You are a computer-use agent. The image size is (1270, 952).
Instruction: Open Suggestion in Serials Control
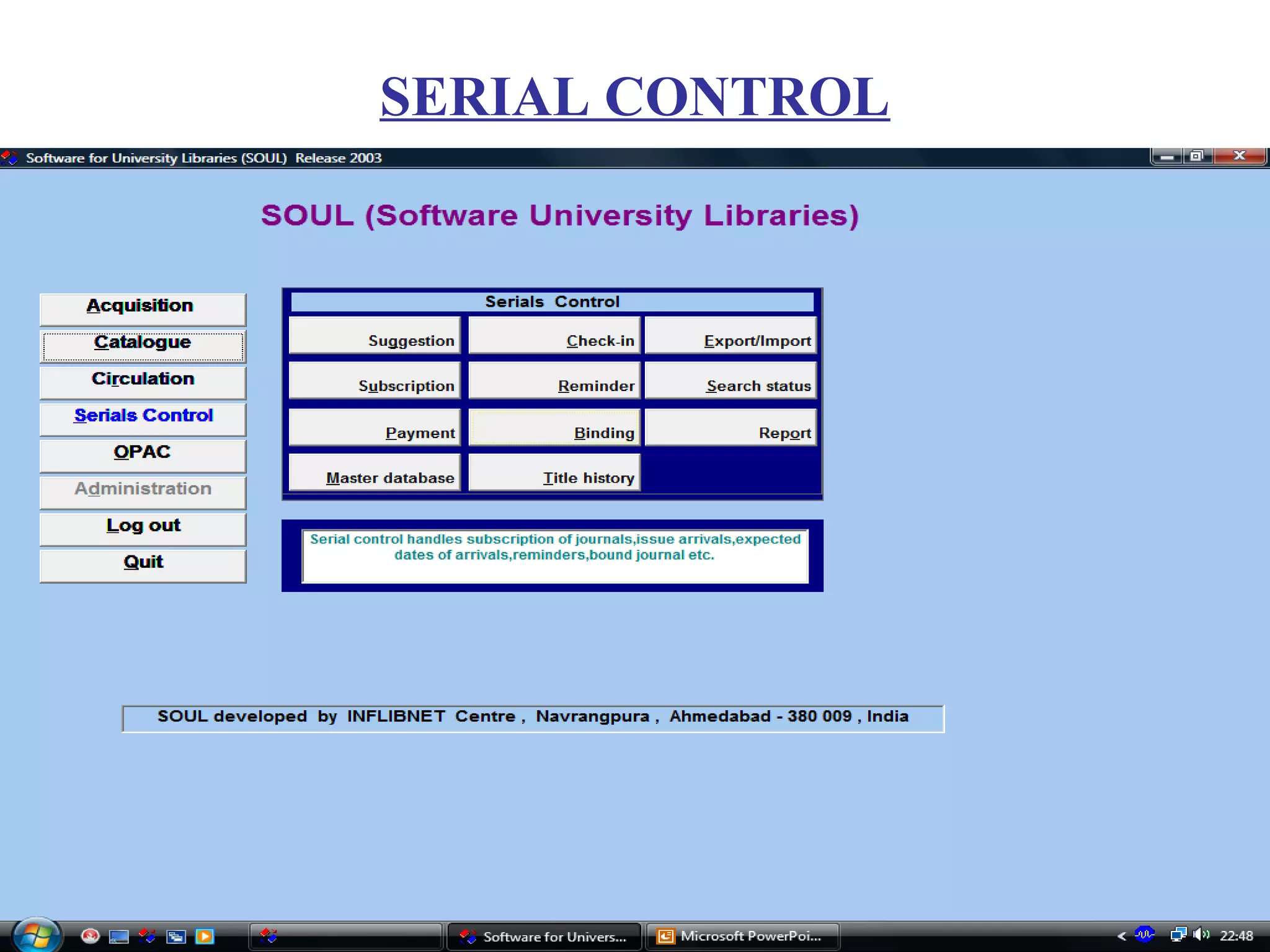[x=375, y=335]
